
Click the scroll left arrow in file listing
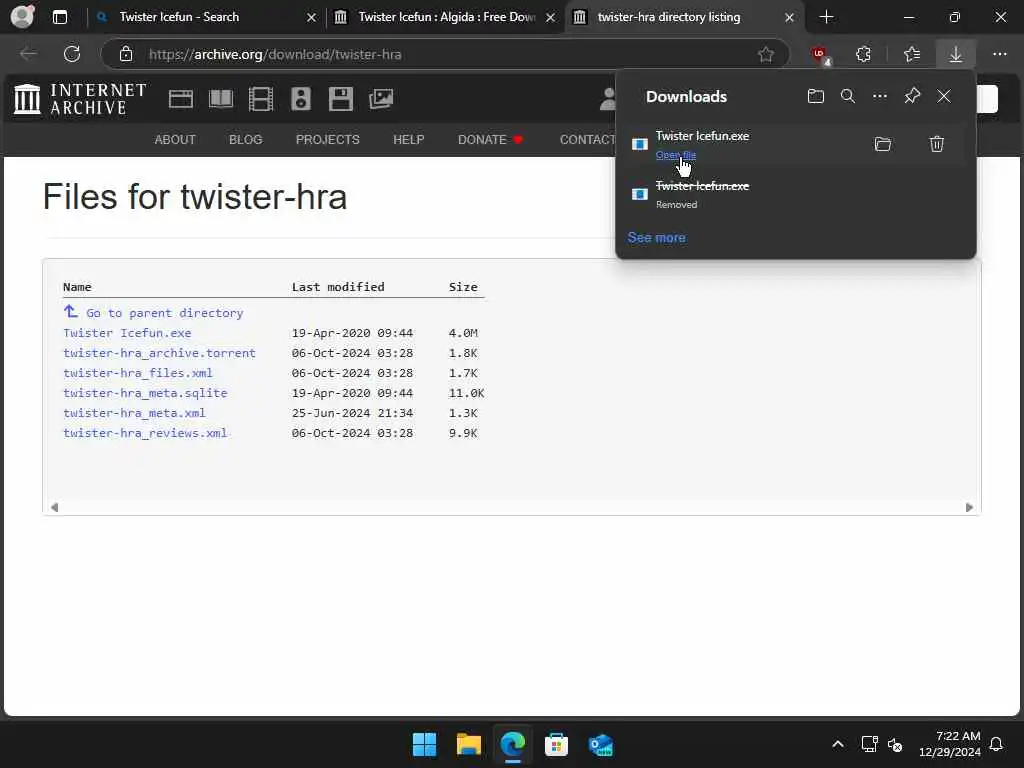coord(54,507)
